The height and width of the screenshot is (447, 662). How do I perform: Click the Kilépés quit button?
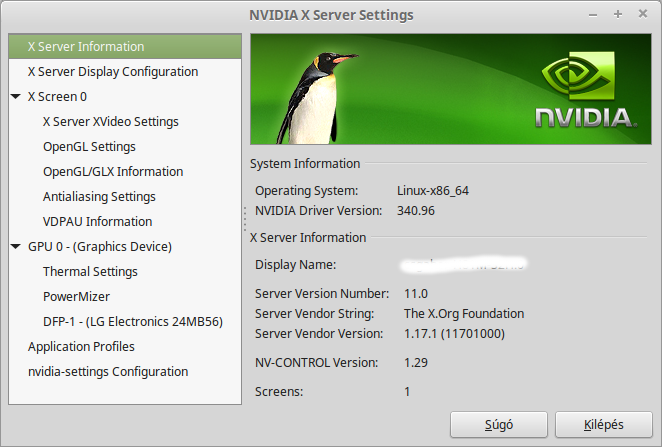point(604,425)
